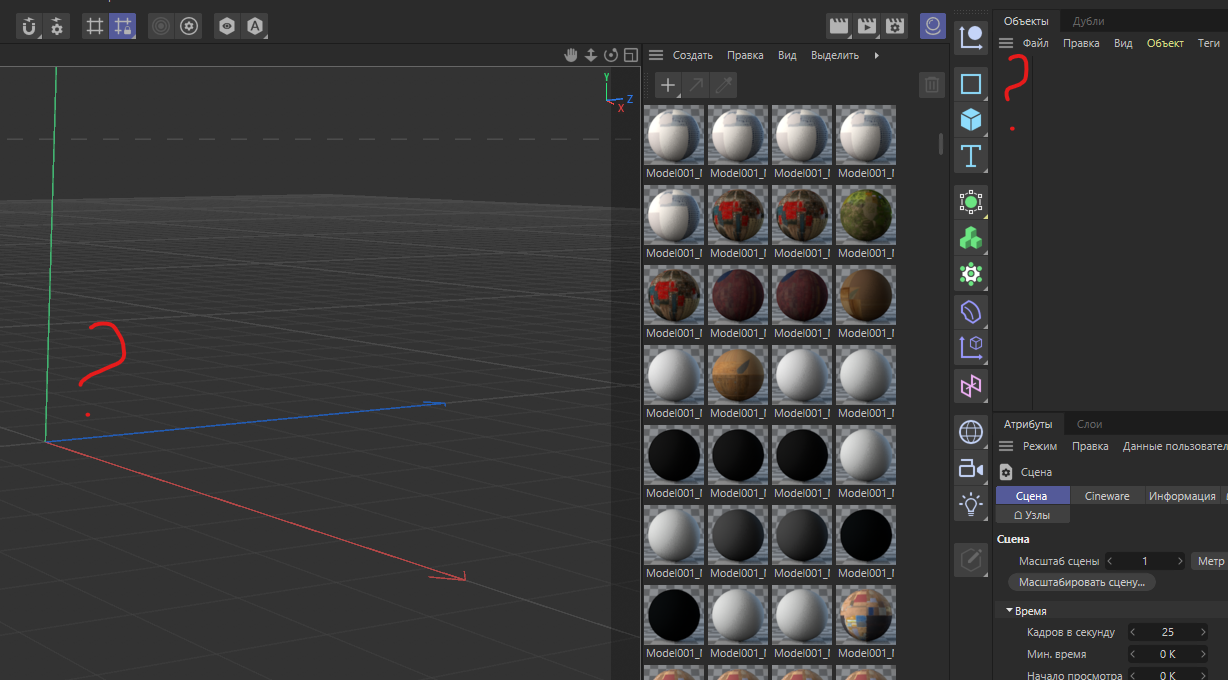Open attributes manager hamburger menu

click(1005, 446)
